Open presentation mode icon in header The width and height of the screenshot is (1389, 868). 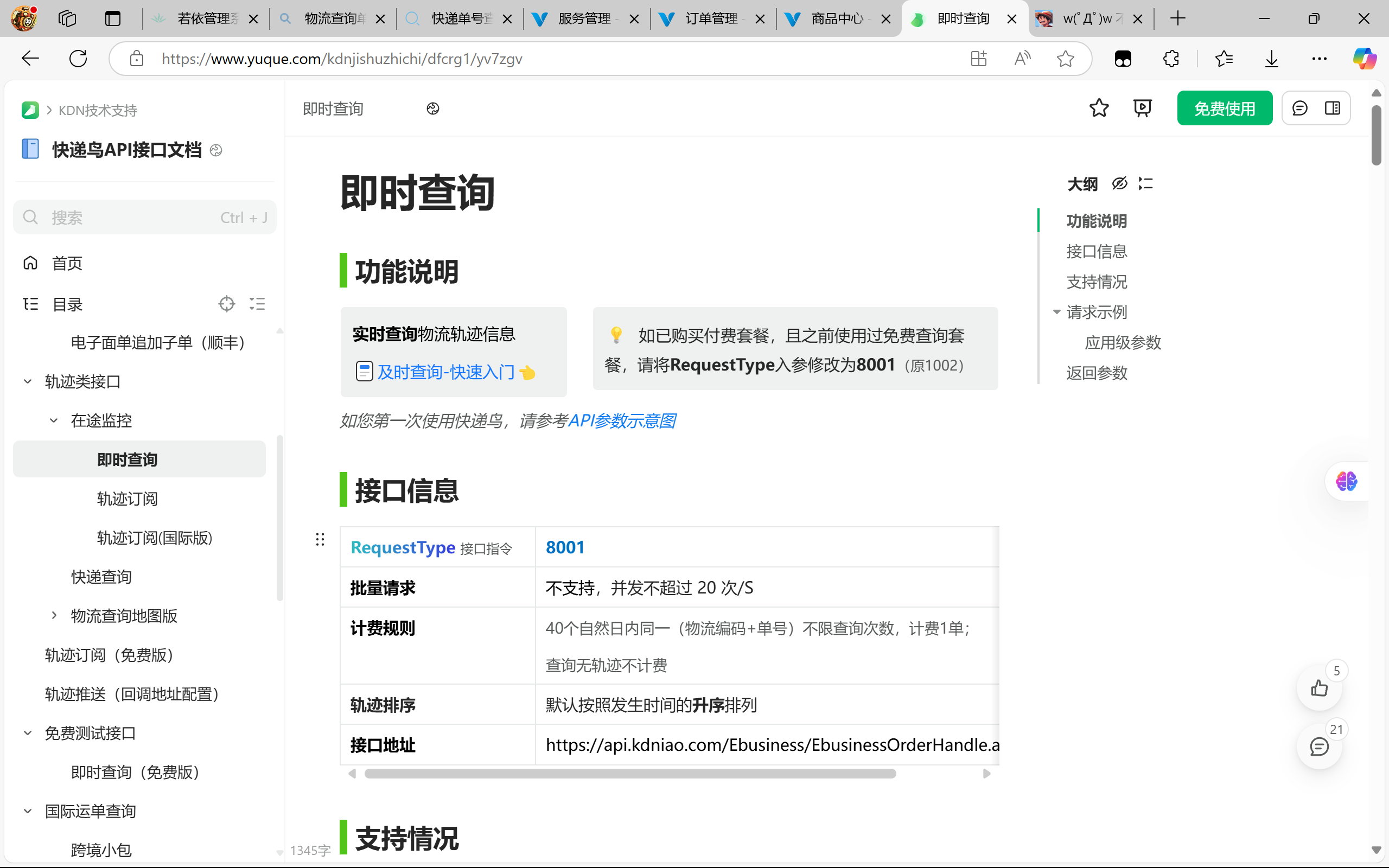pos(1142,108)
